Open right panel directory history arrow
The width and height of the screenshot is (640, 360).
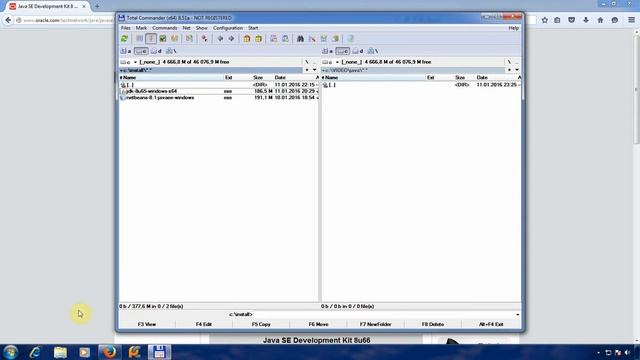[517, 70]
